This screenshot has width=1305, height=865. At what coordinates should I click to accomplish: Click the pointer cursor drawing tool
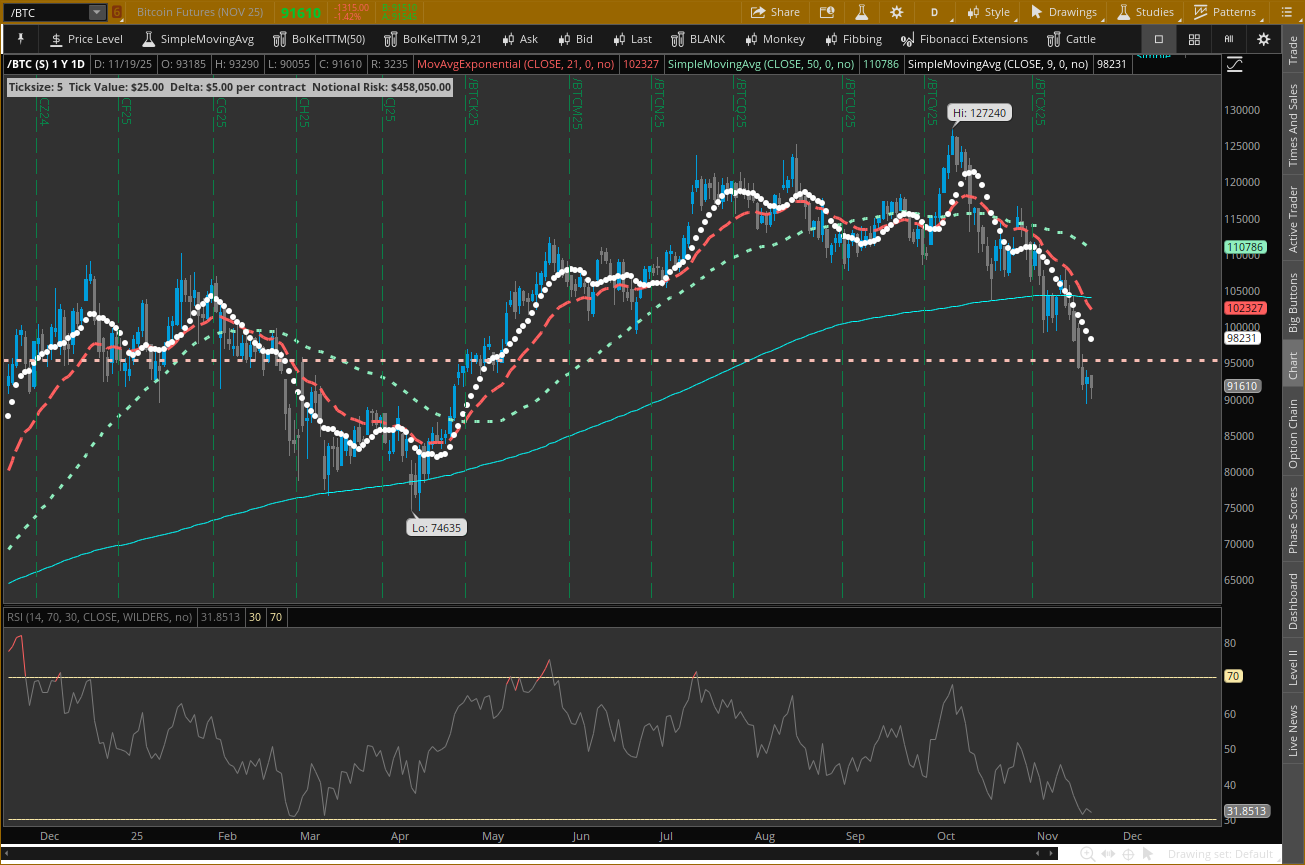(1148, 854)
